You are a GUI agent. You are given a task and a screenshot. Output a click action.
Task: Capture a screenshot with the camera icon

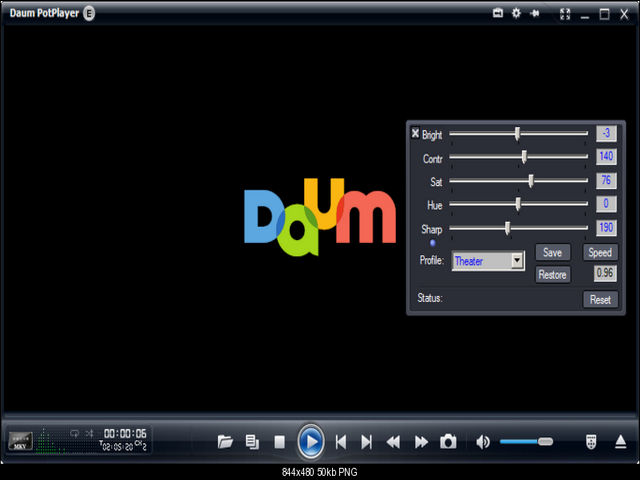point(449,441)
